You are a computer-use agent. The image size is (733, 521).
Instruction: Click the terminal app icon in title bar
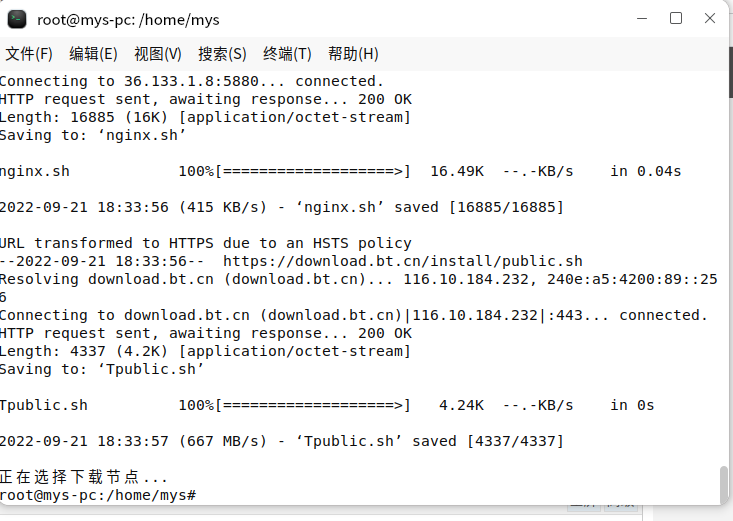click(17, 19)
